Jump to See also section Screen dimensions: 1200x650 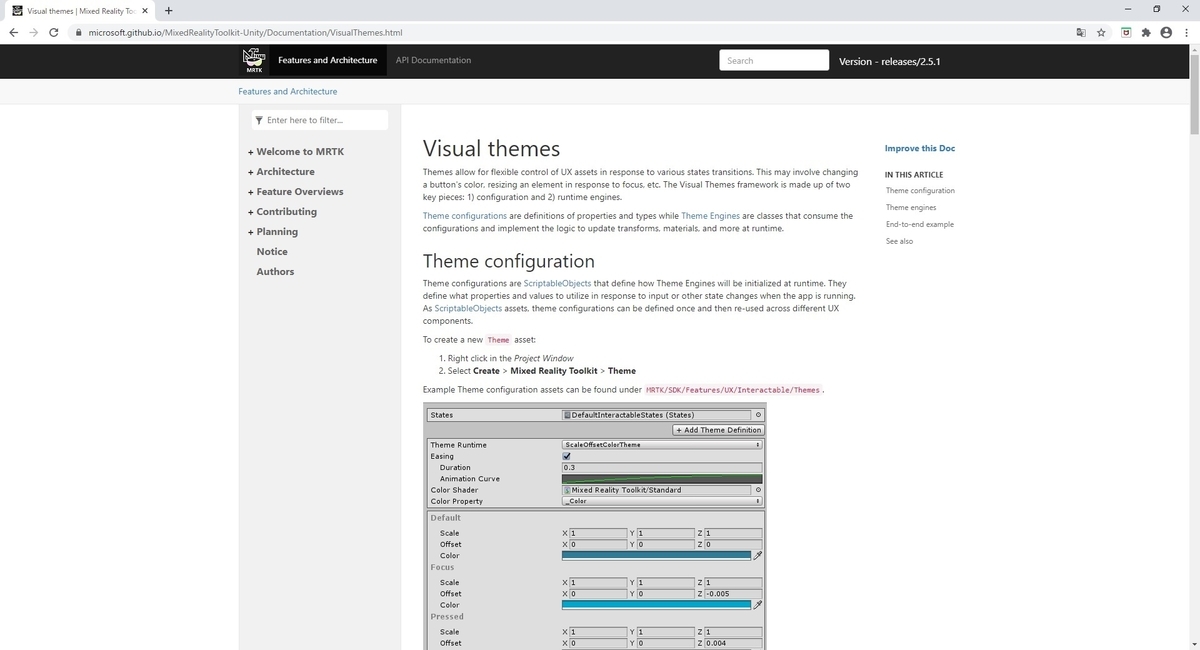(899, 241)
